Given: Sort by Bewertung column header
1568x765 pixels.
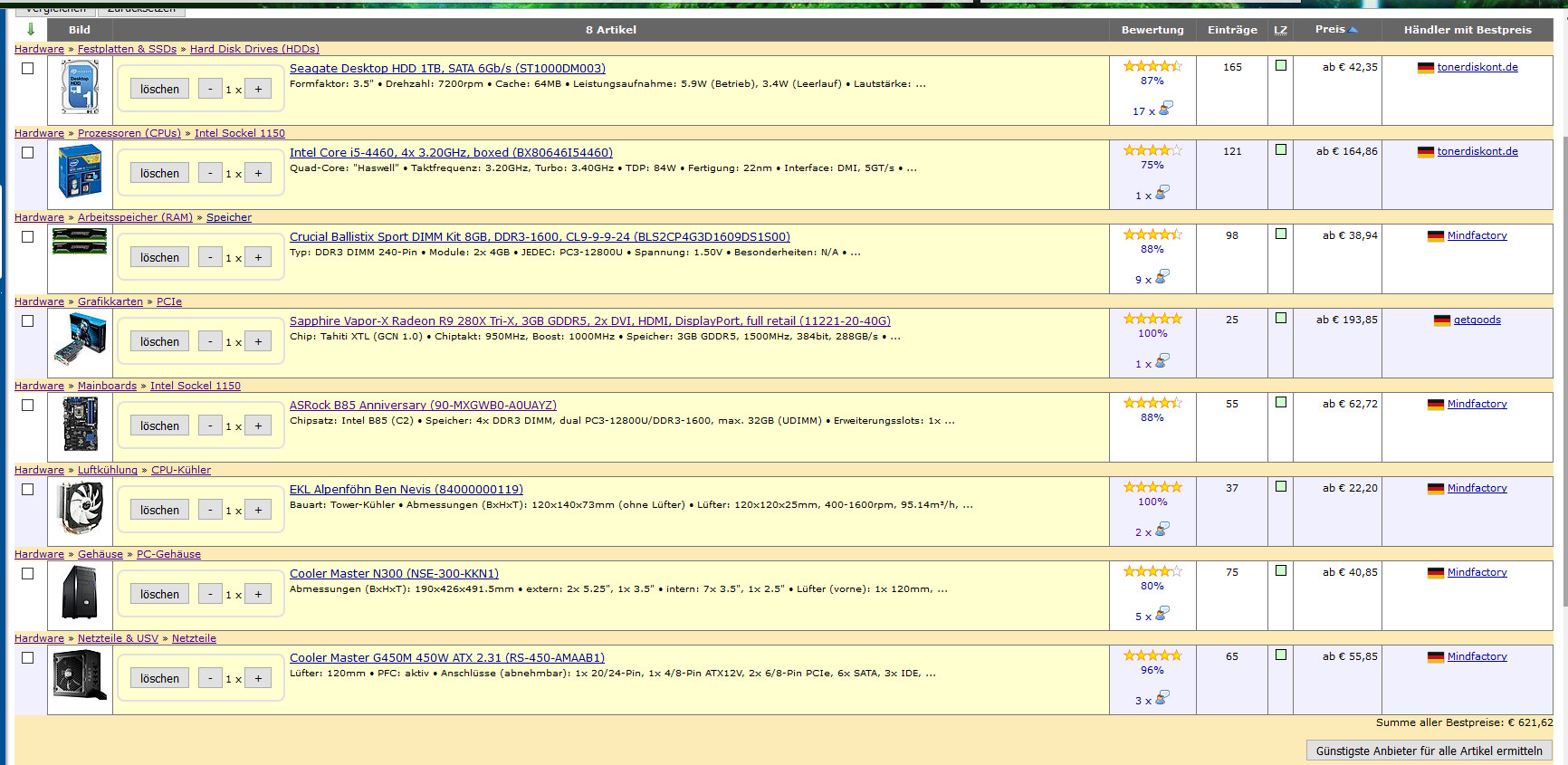Looking at the screenshot, I should (x=1152, y=30).
